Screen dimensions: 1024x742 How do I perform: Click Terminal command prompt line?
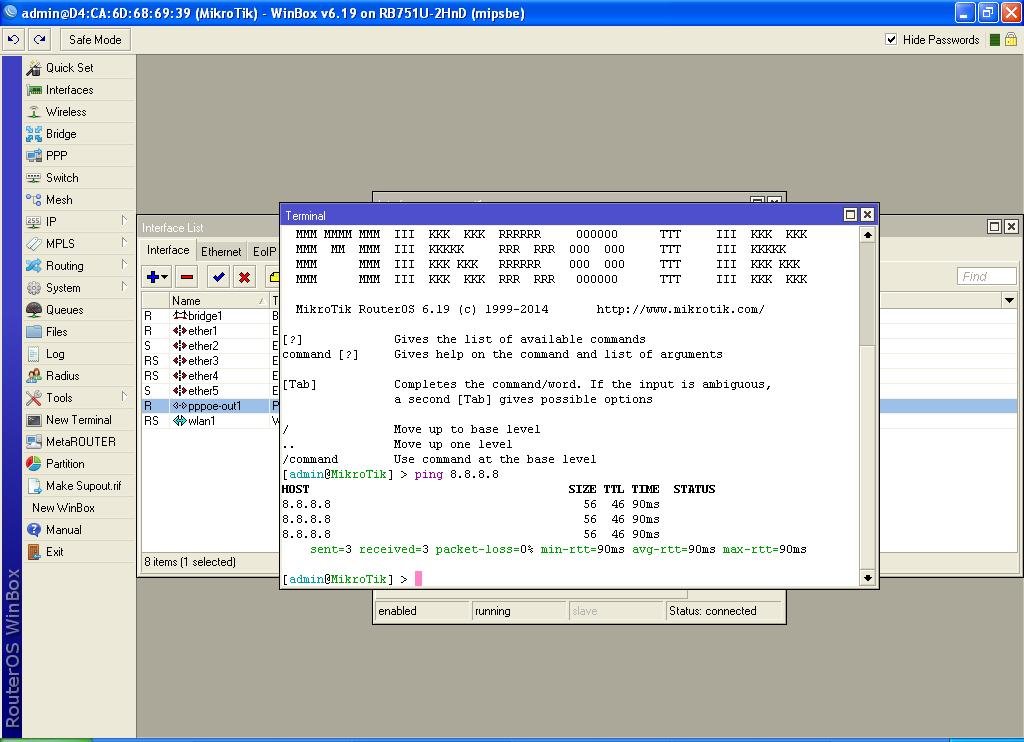pyautogui.click(x=570, y=579)
